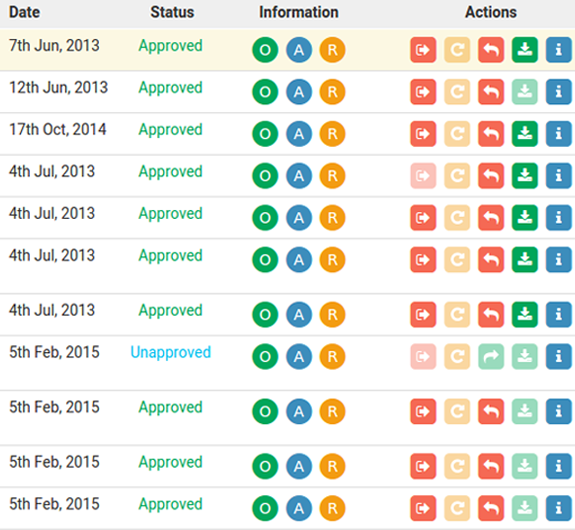Click the orange R badge in the Unapproved row
This screenshot has height=530, width=575.
point(332,357)
